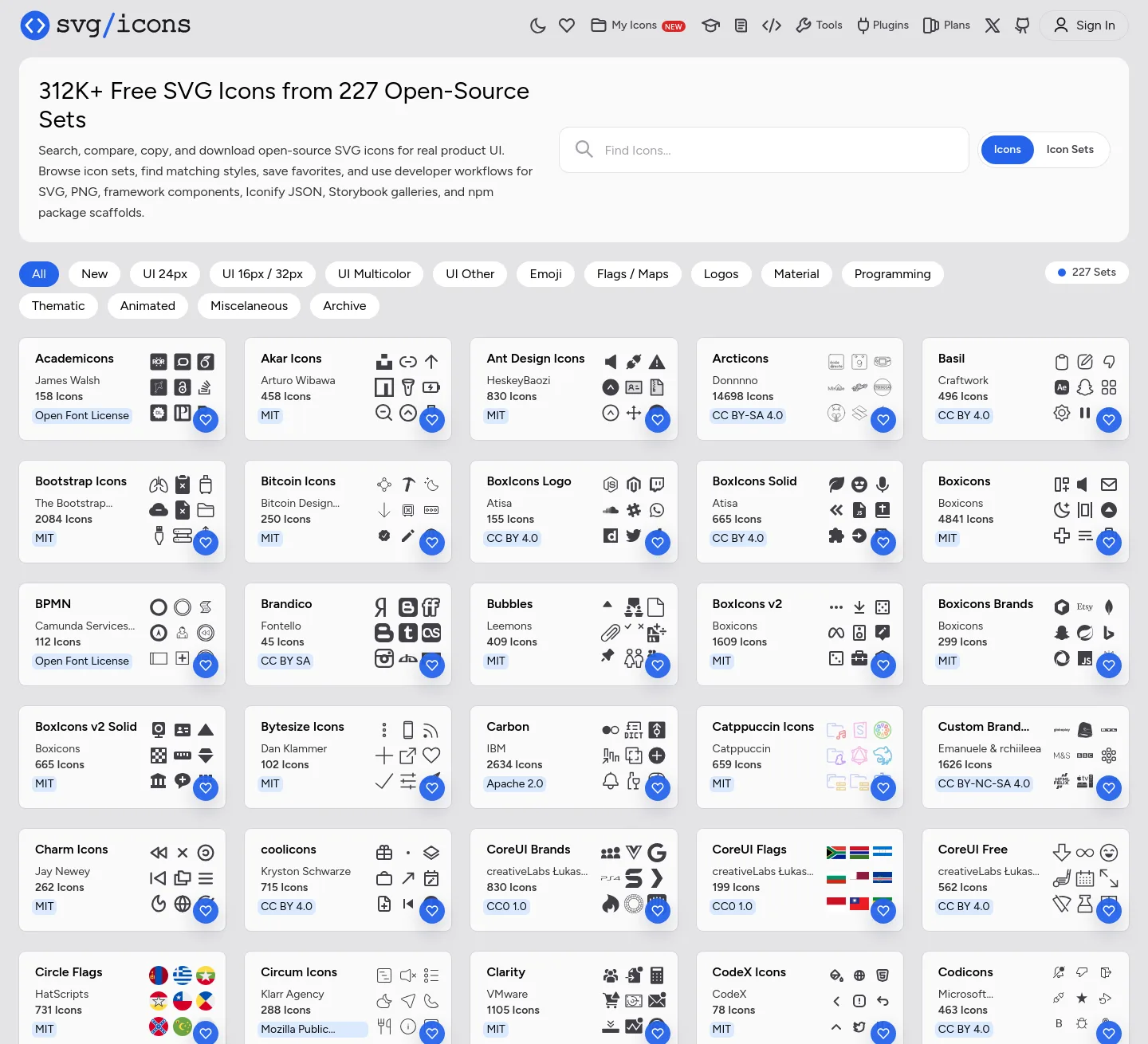Screen dimensions: 1148x1044
Task: Focus the Find Icons search field
Action: (764, 150)
